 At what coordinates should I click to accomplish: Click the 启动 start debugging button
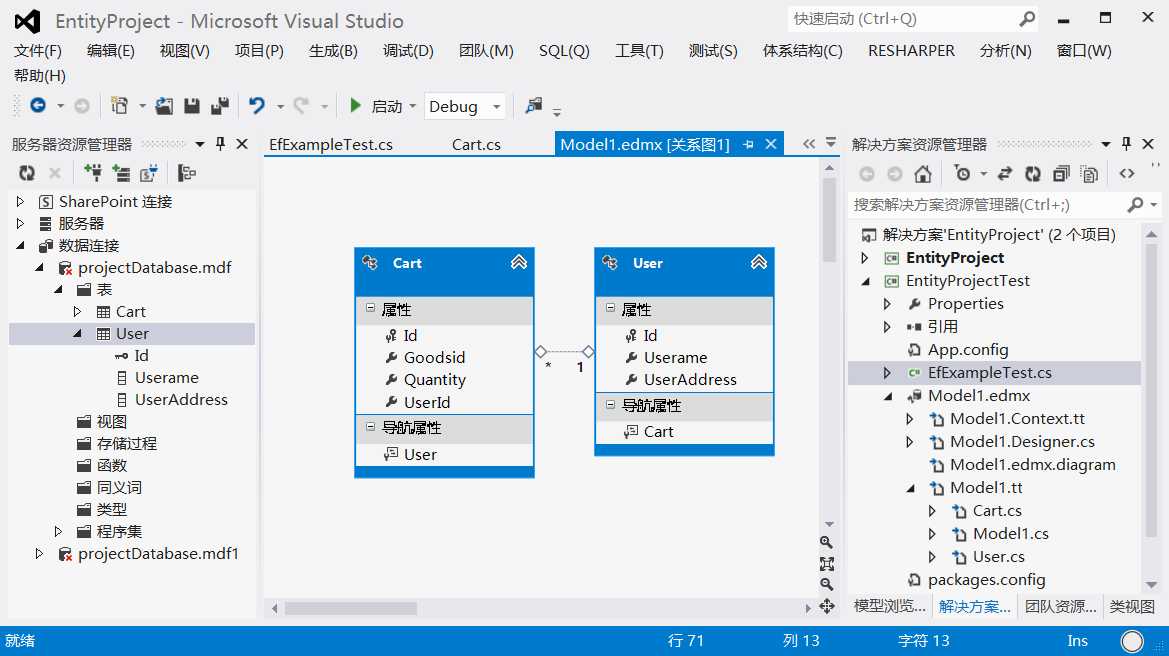(x=377, y=107)
